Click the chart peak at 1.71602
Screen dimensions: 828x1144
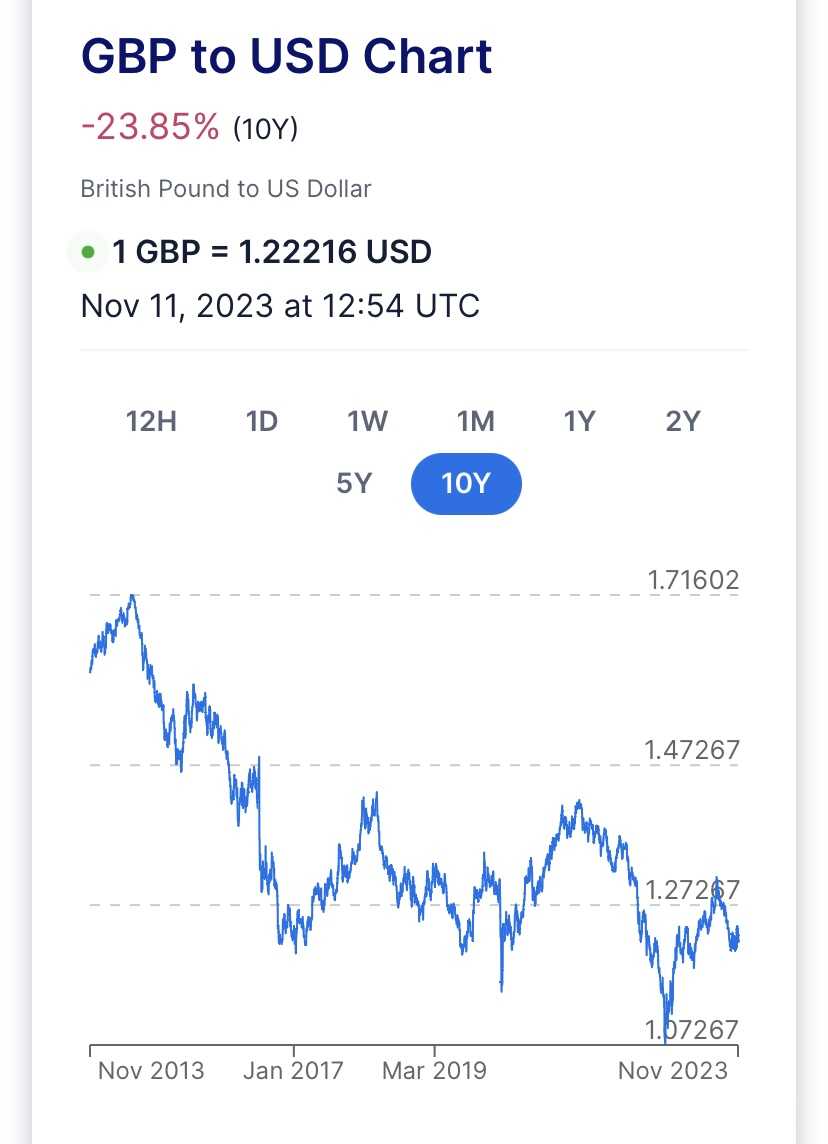pos(132,596)
